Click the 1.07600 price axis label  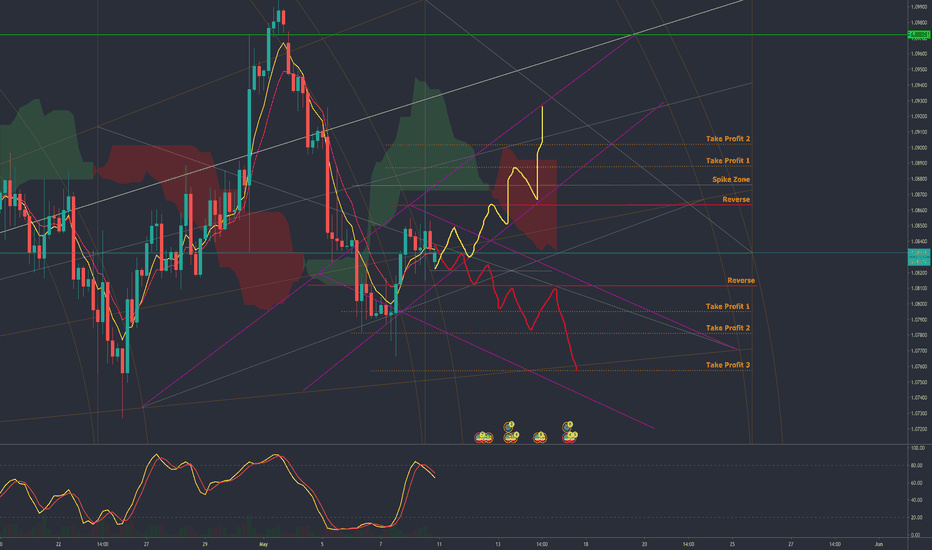click(918, 366)
